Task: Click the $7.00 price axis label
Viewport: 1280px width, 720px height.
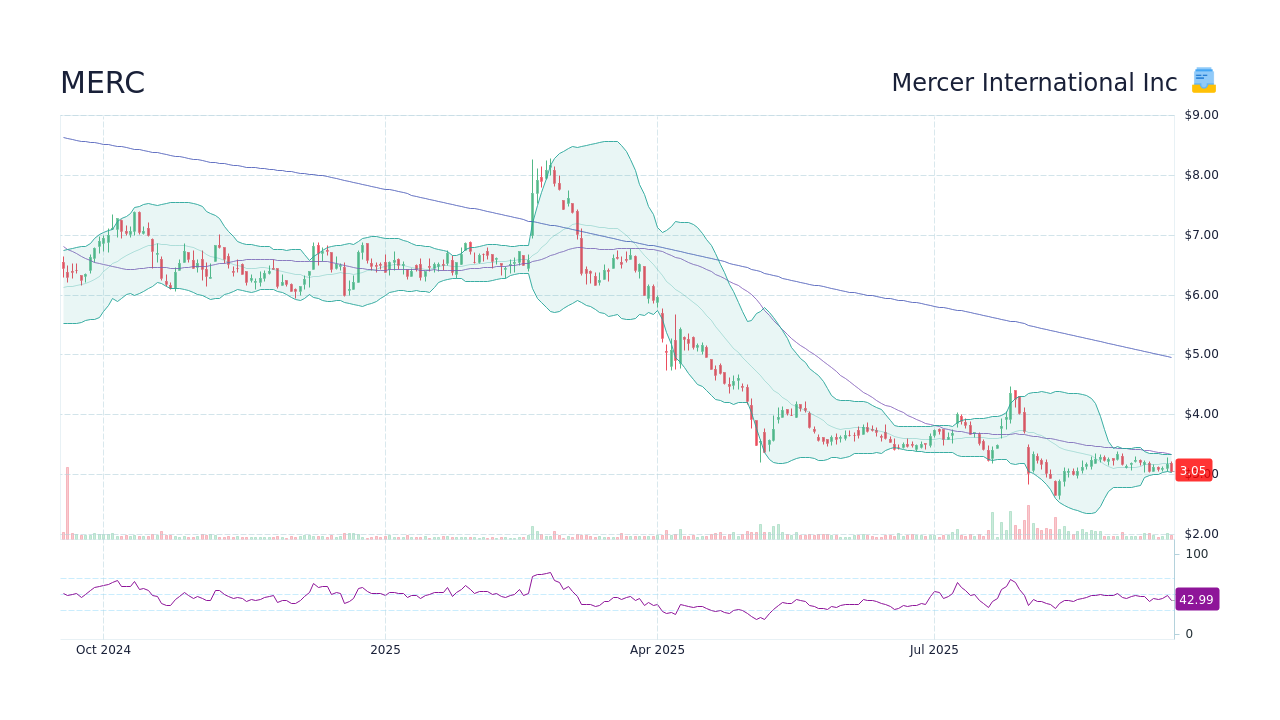Action: (x=1201, y=235)
